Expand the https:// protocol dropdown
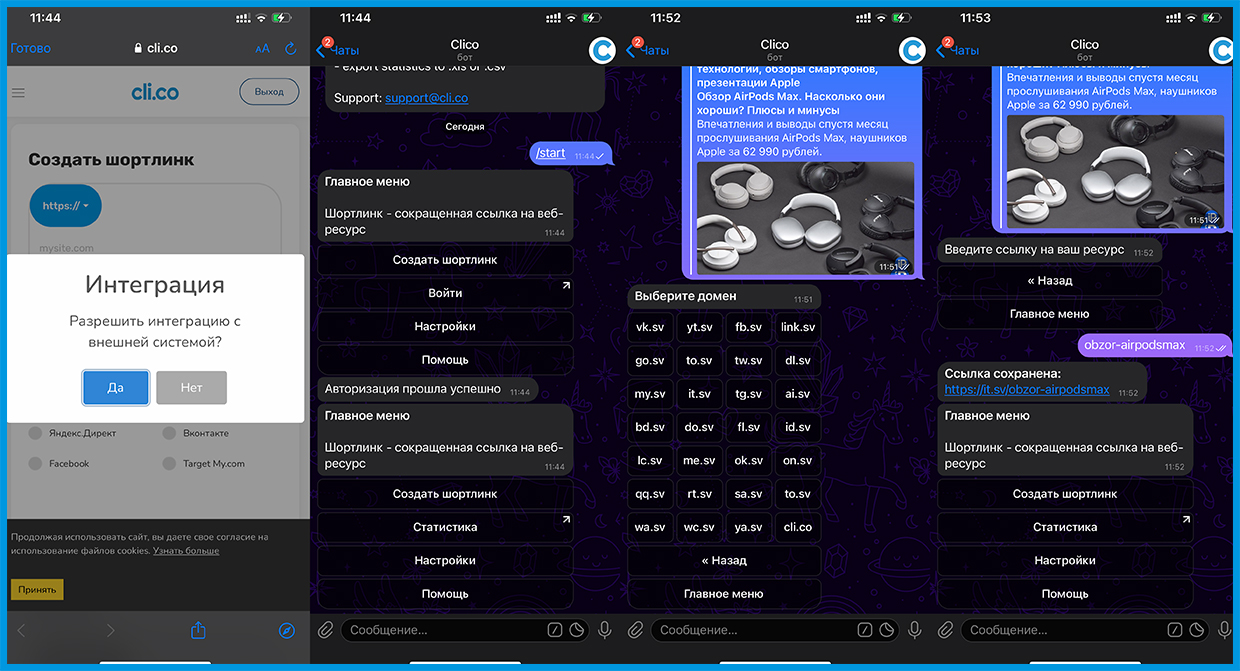 (x=66, y=206)
